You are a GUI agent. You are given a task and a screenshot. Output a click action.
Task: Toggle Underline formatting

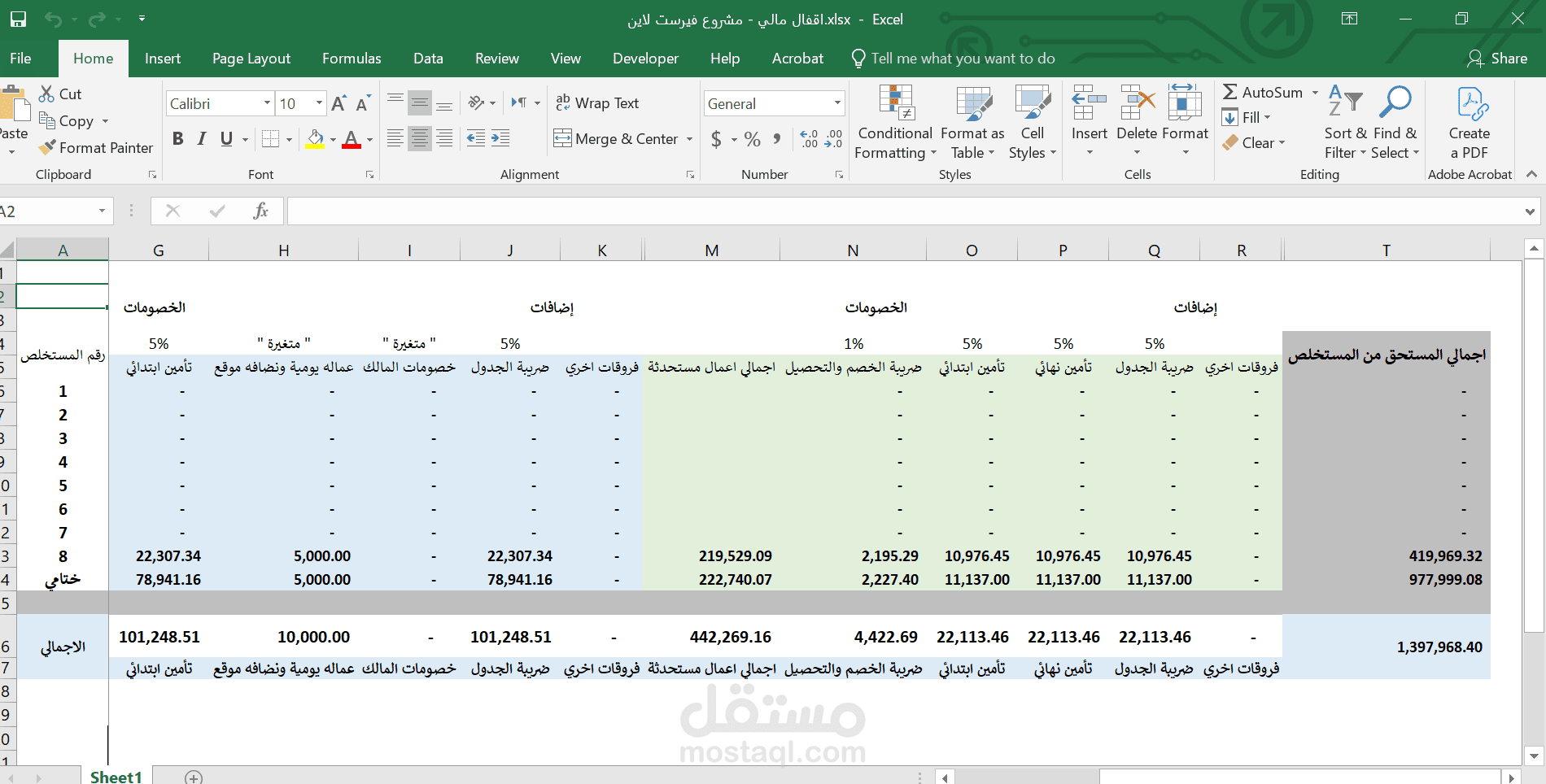tap(226, 139)
